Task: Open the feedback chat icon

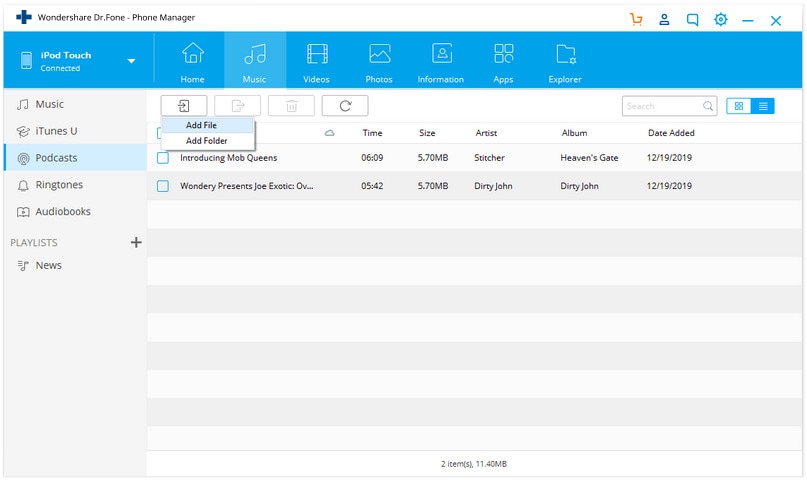Action: click(693, 20)
